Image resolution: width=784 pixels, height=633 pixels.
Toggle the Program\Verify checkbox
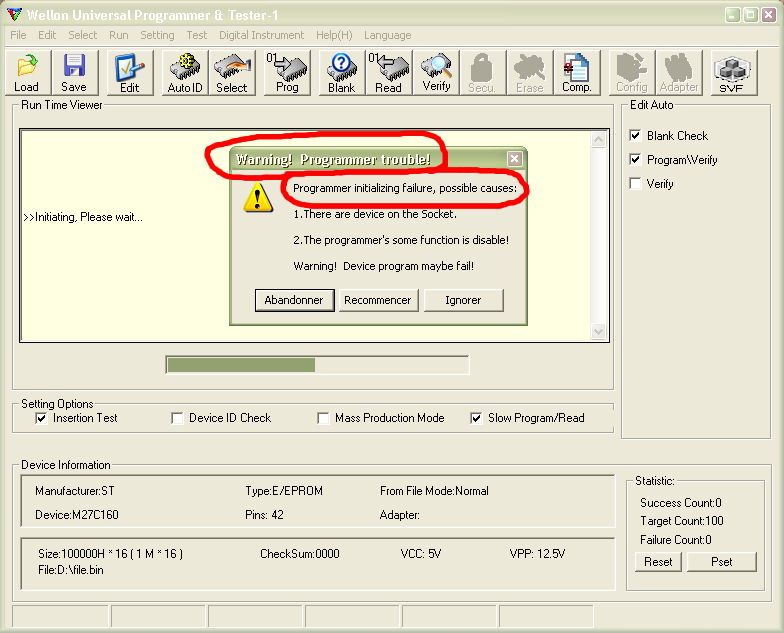click(x=635, y=159)
